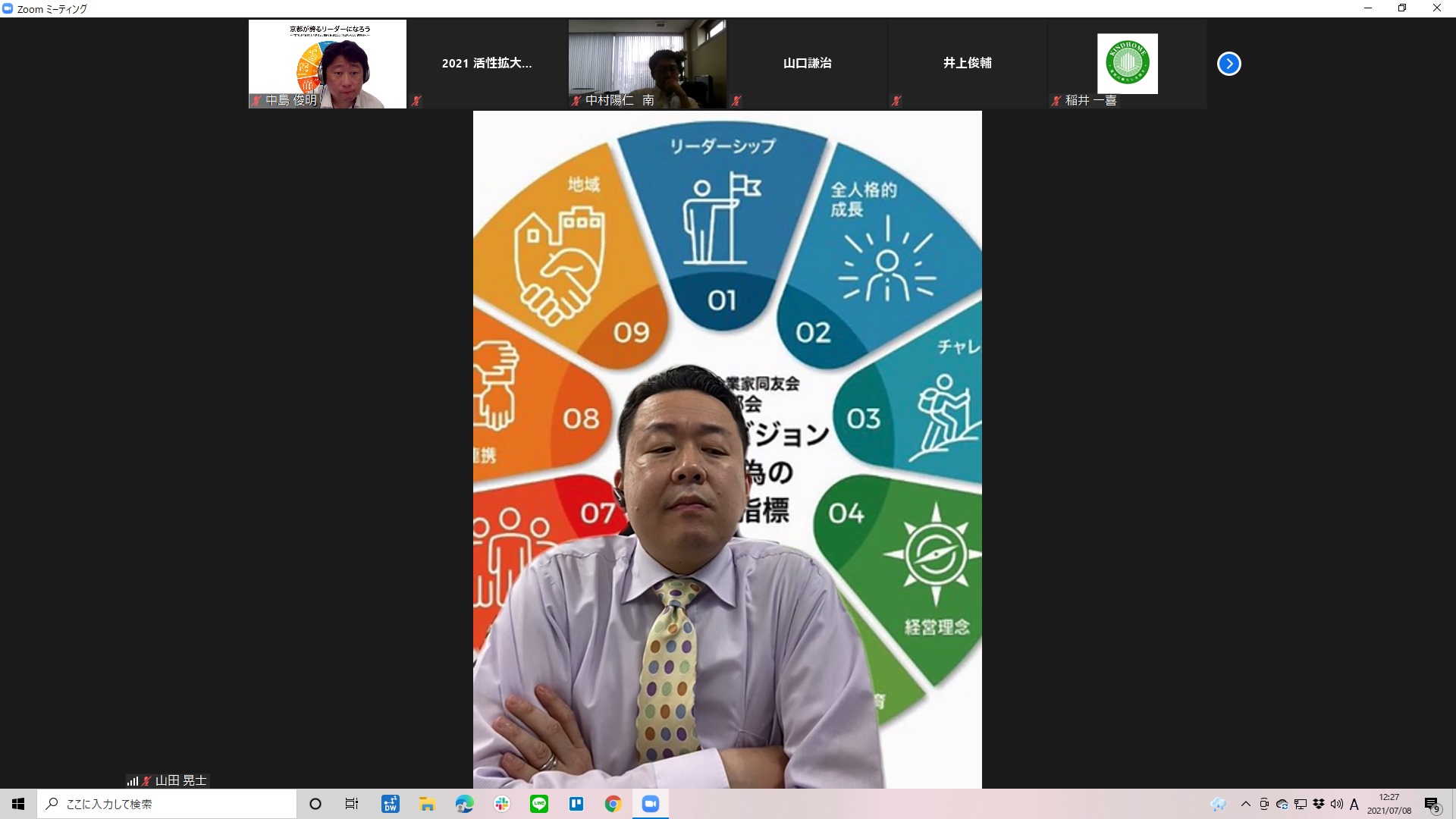Open LINE from the taskbar
Screen dimensions: 1456x819
pyautogui.click(x=539, y=804)
